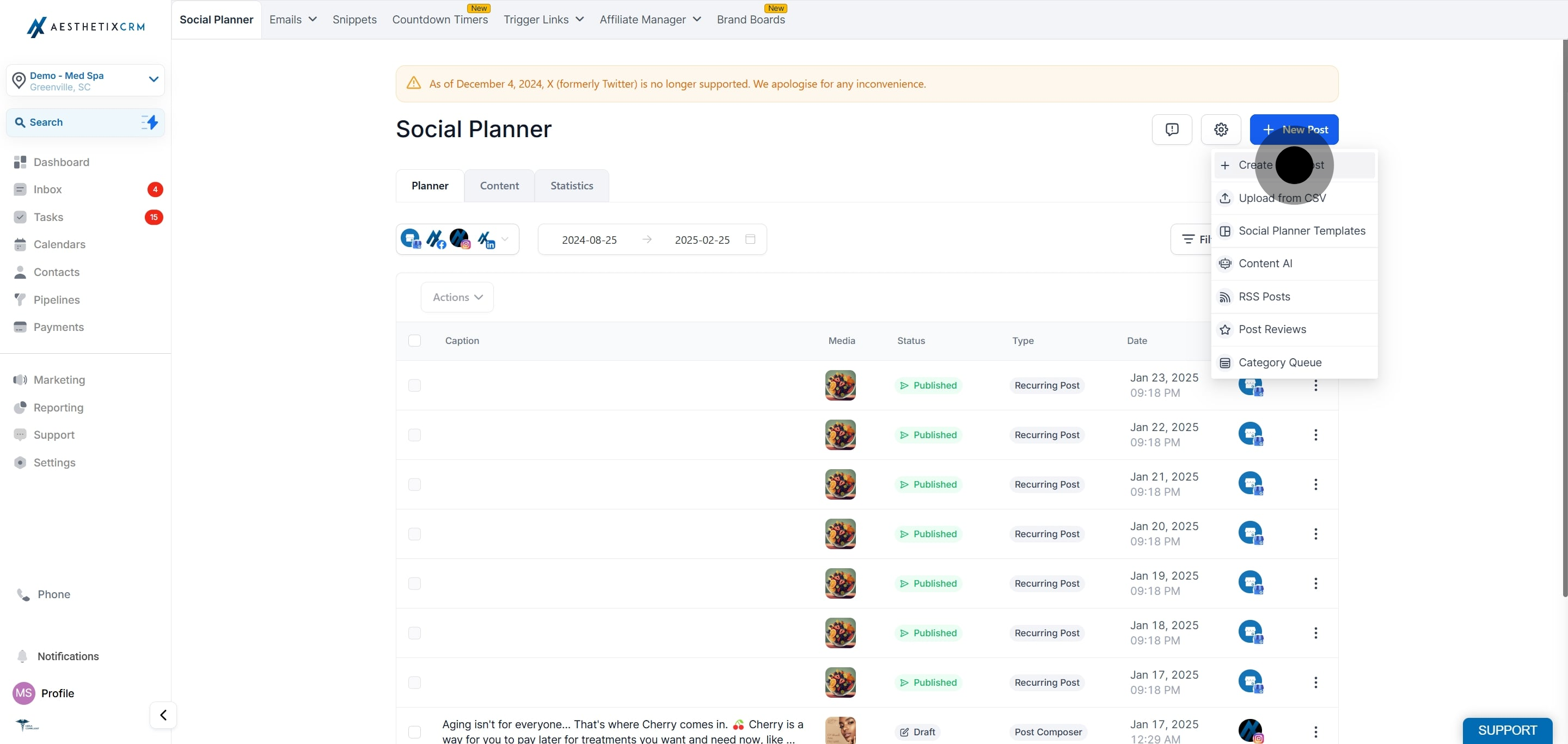The height and width of the screenshot is (744, 1568).
Task: Switch to the Statistics tab
Action: (x=571, y=186)
